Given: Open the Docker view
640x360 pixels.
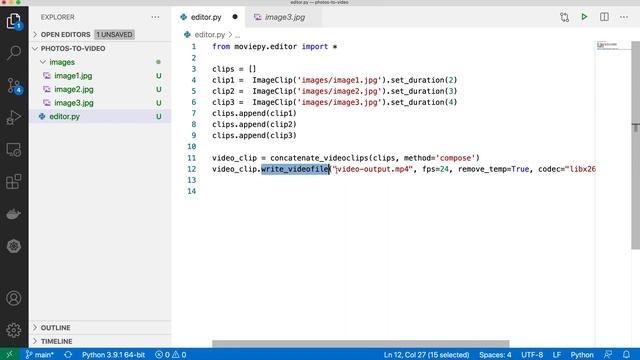Looking at the screenshot, I should tap(14, 214).
